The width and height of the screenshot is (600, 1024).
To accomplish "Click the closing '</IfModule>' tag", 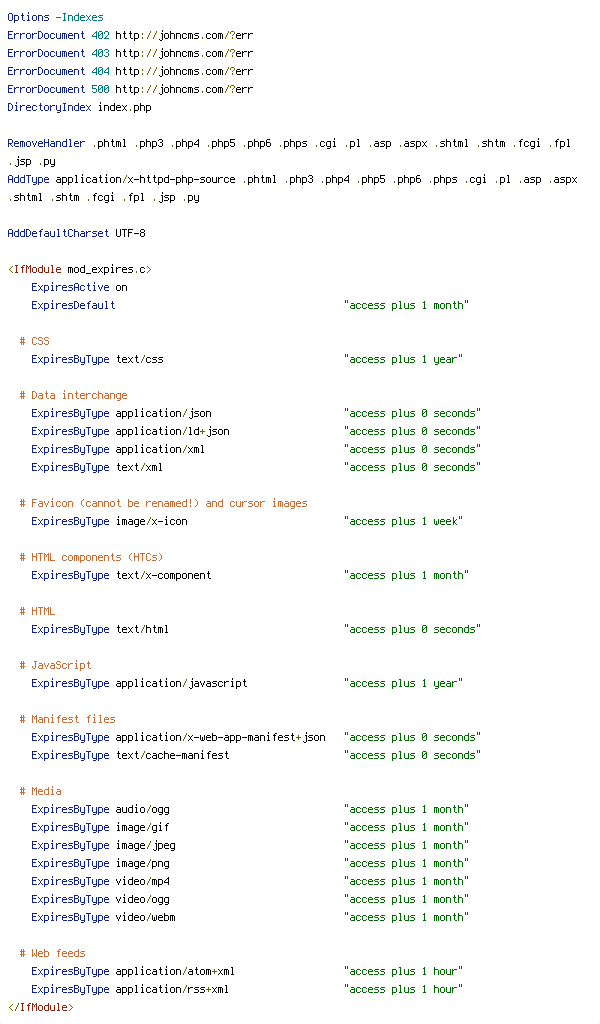I will point(40,1008).
